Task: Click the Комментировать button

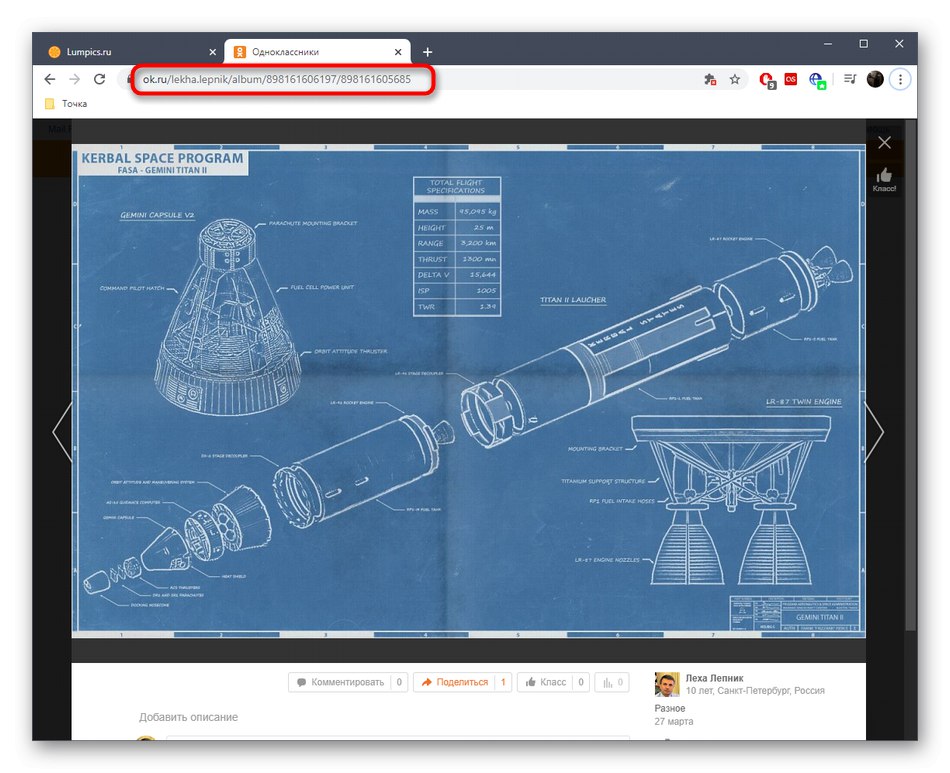Action: (x=348, y=682)
